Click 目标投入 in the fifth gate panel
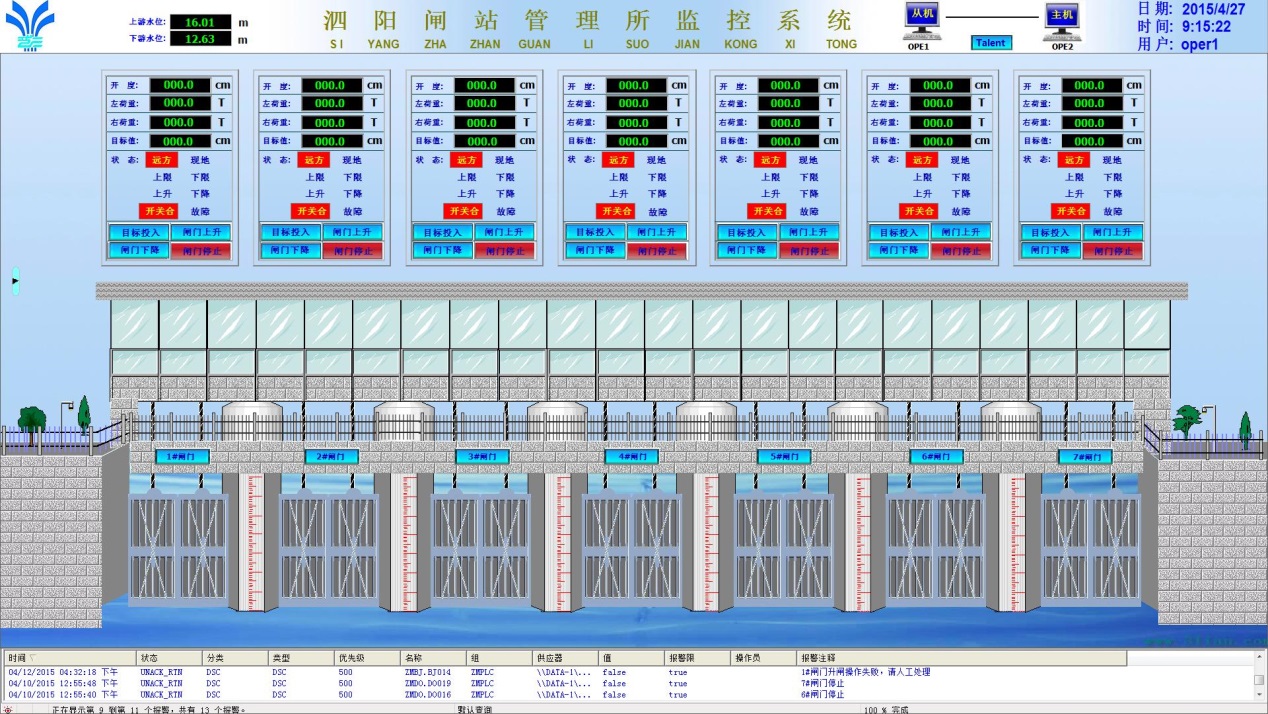 [747, 232]
